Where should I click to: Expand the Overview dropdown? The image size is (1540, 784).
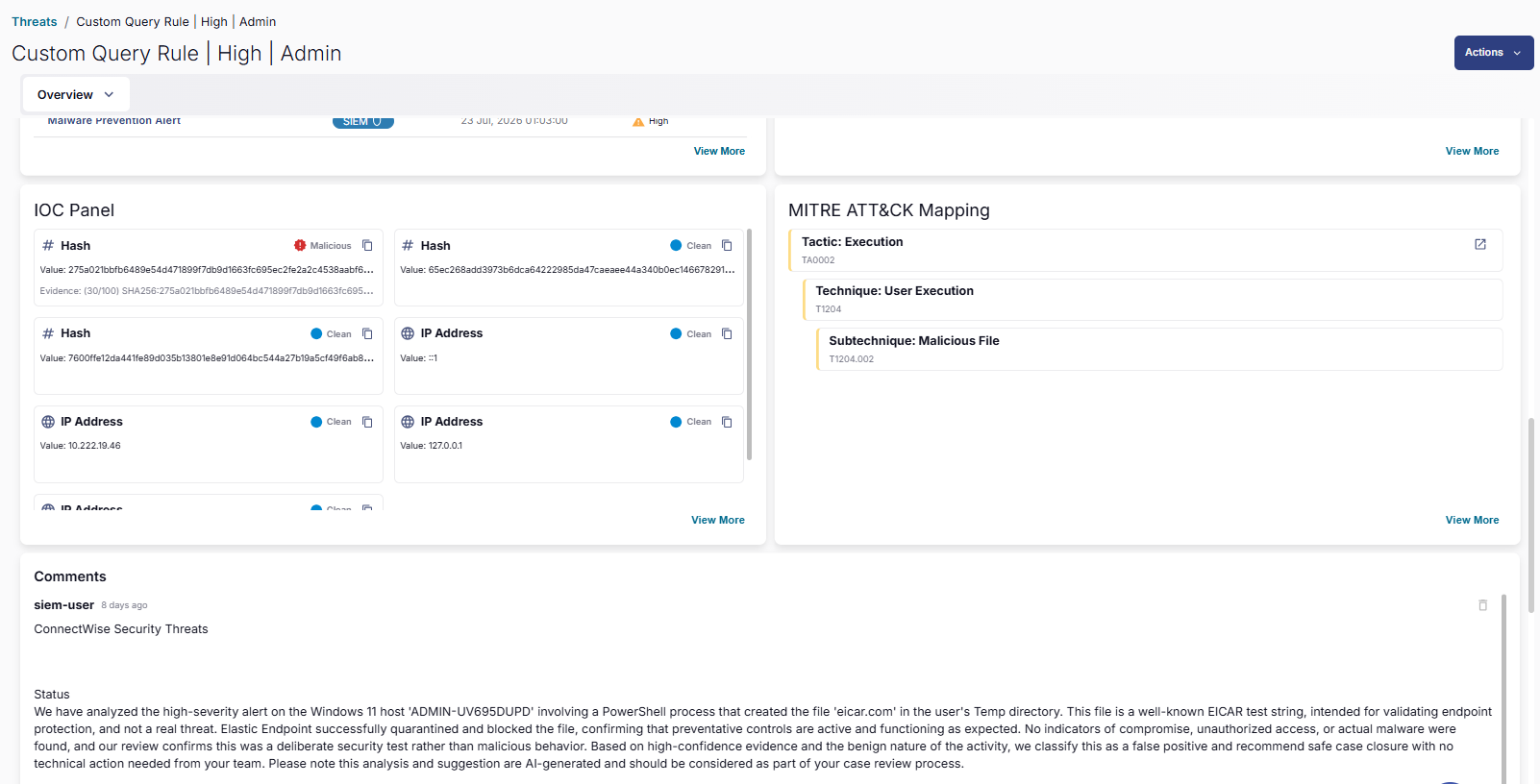[76, 95]
